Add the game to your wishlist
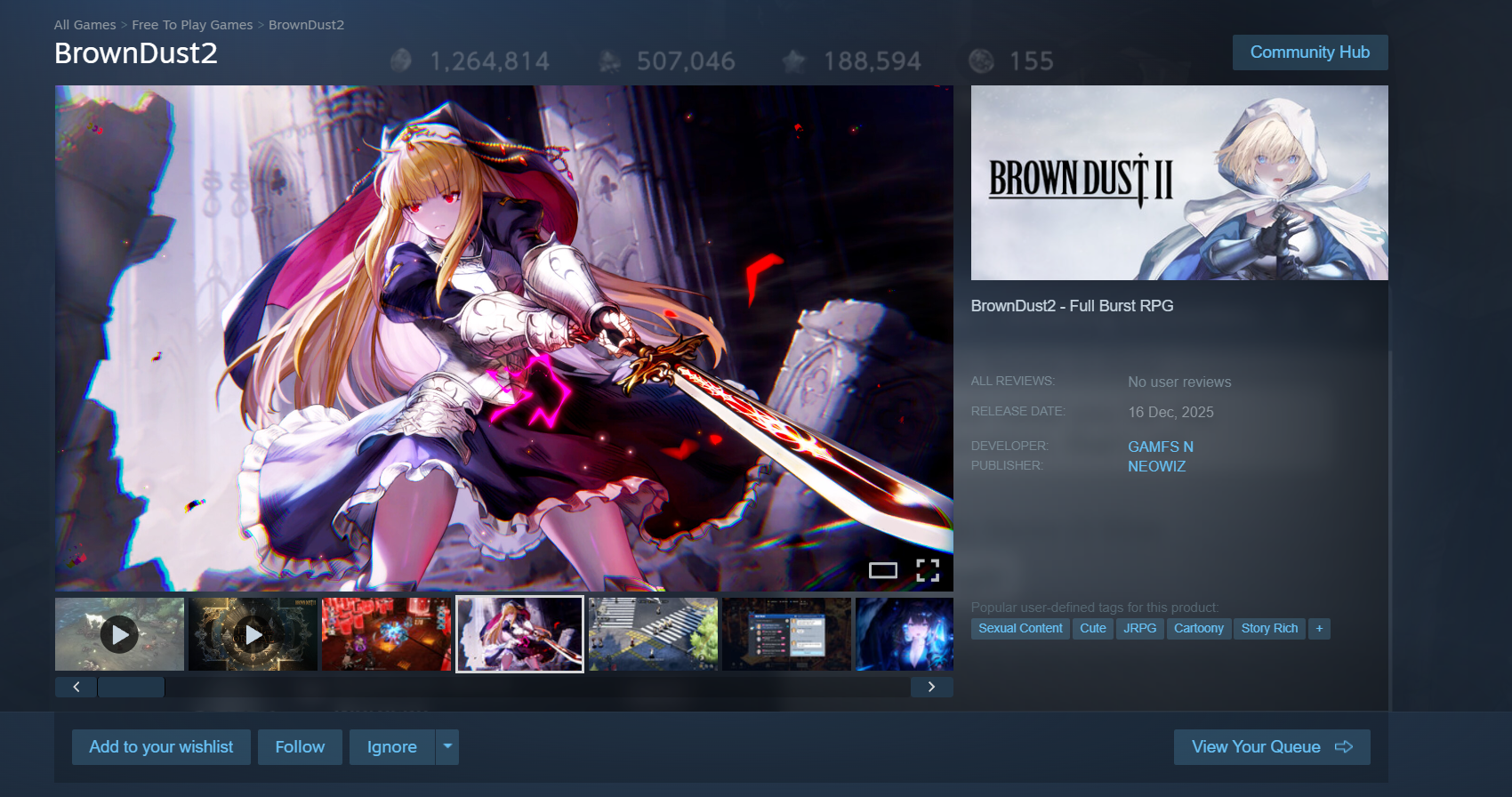 161,747
